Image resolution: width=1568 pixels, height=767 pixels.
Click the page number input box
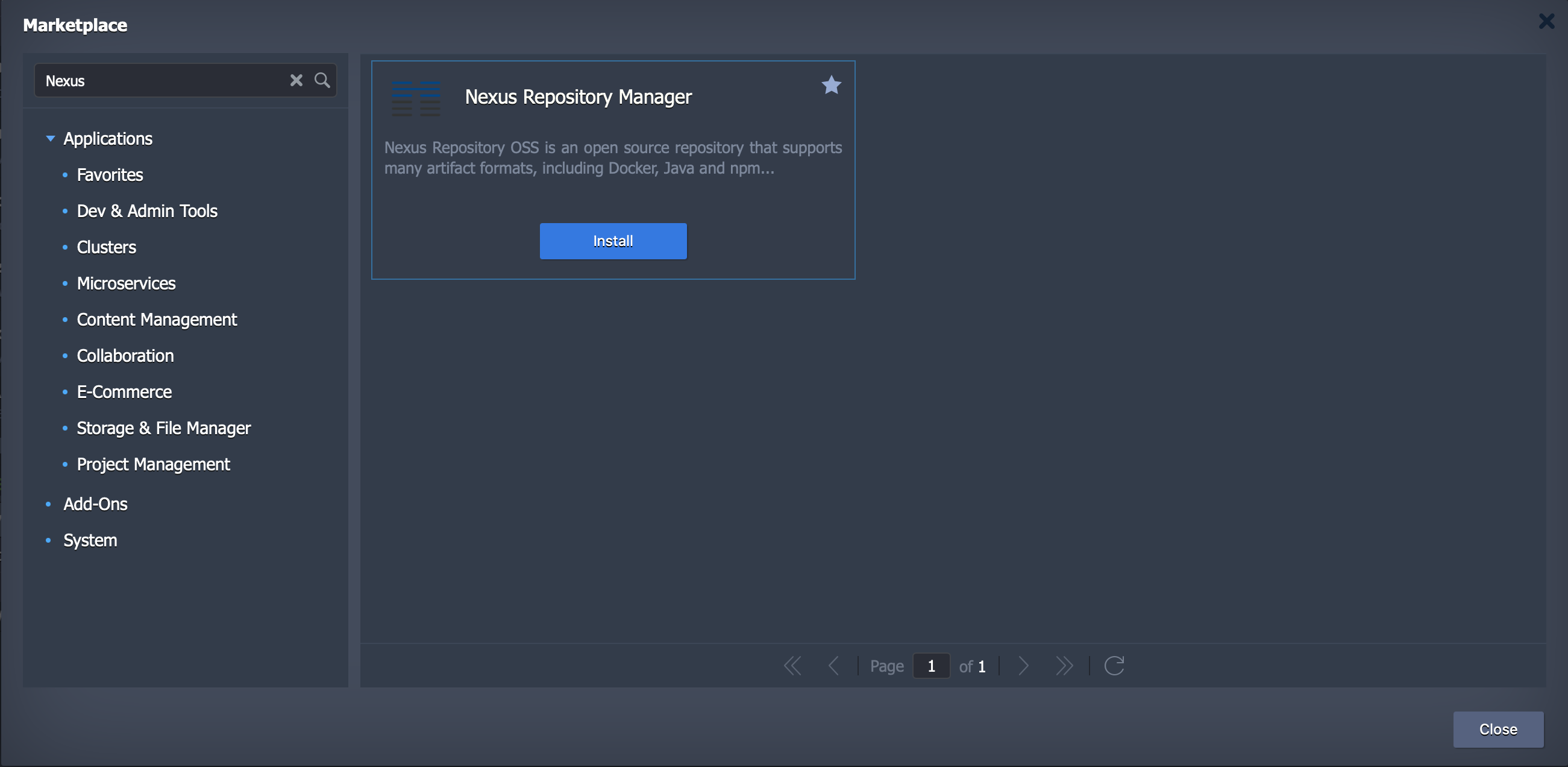(931, 666)
